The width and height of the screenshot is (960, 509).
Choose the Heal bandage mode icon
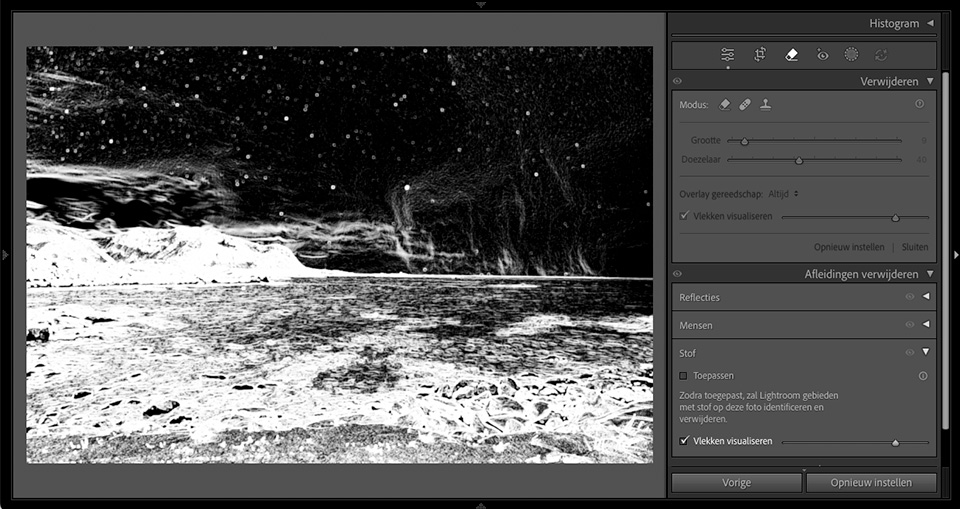click(x=745, y=104)
